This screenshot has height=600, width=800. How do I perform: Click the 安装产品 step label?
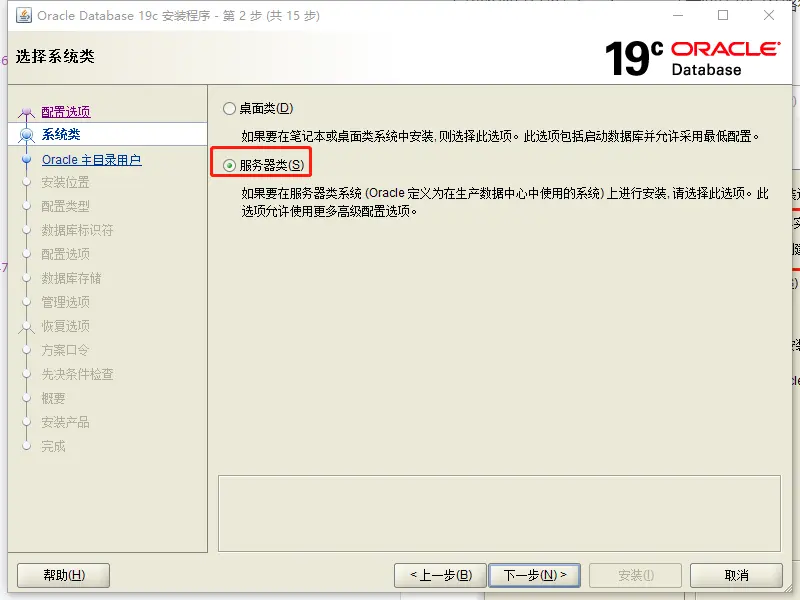[65, 422]
